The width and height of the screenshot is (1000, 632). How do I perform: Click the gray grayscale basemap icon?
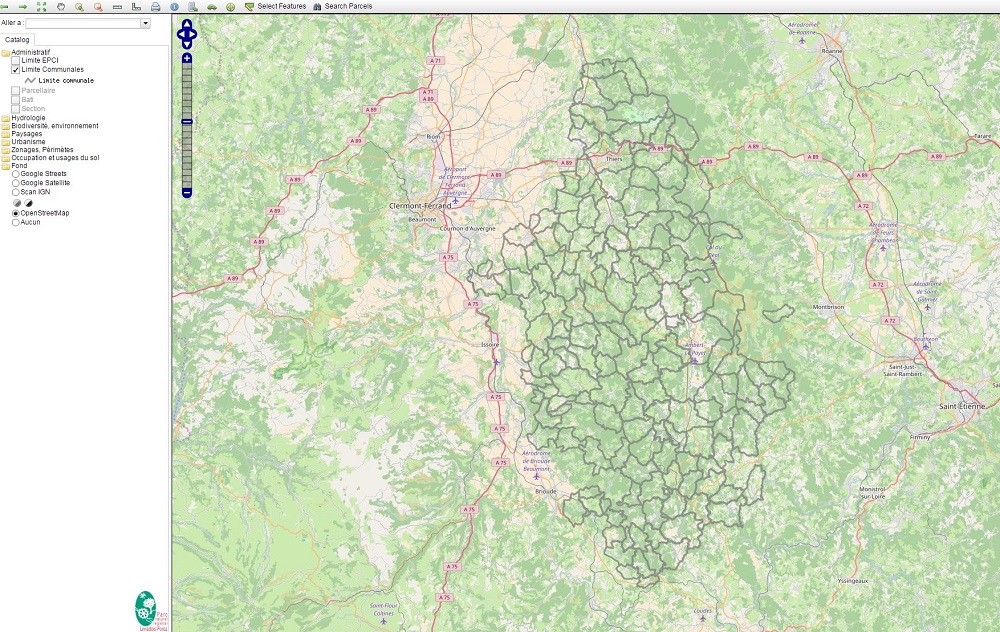tap(17, 203)
